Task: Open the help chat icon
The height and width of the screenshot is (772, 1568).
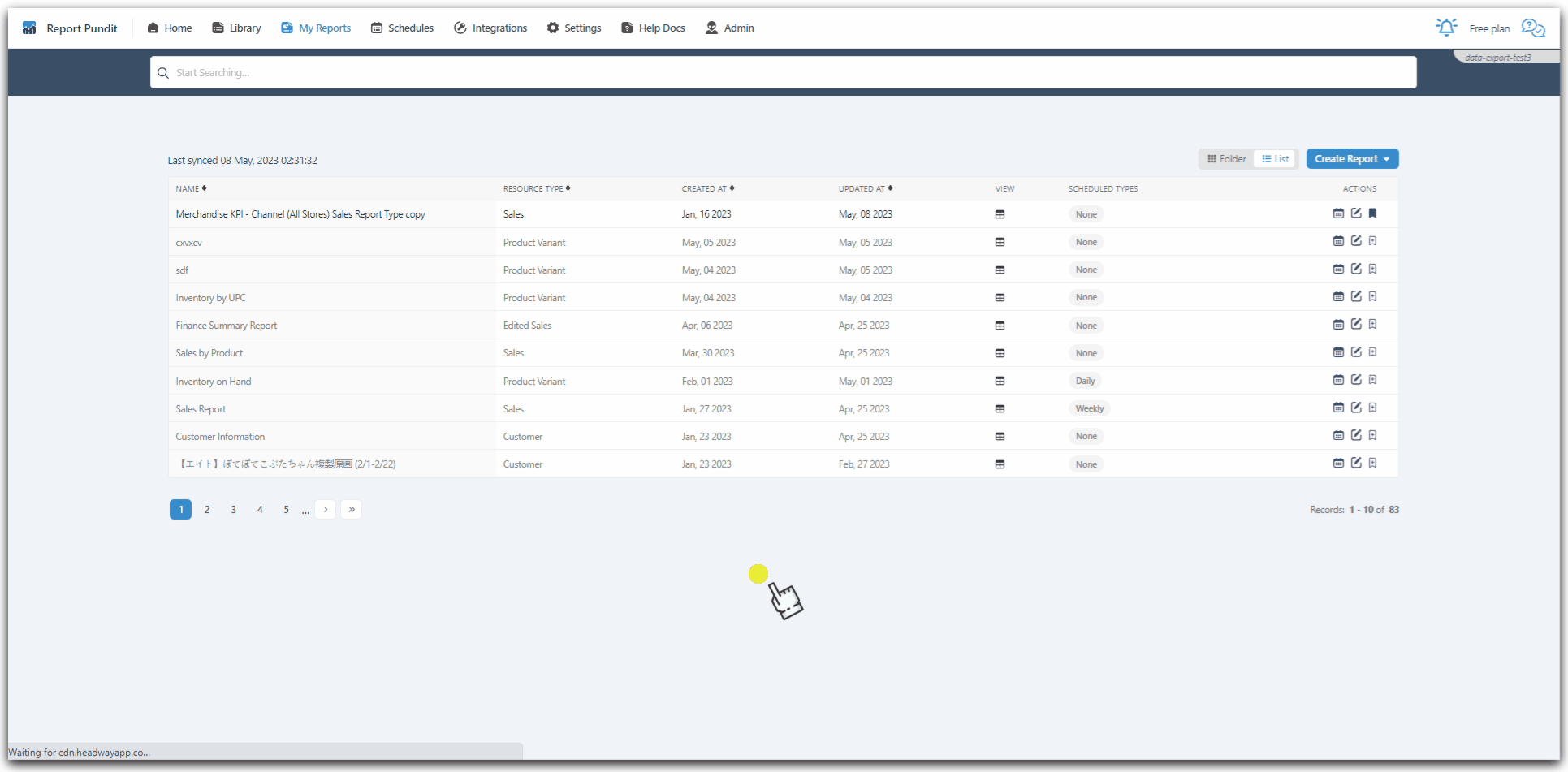Action: tap(1532, 28)
